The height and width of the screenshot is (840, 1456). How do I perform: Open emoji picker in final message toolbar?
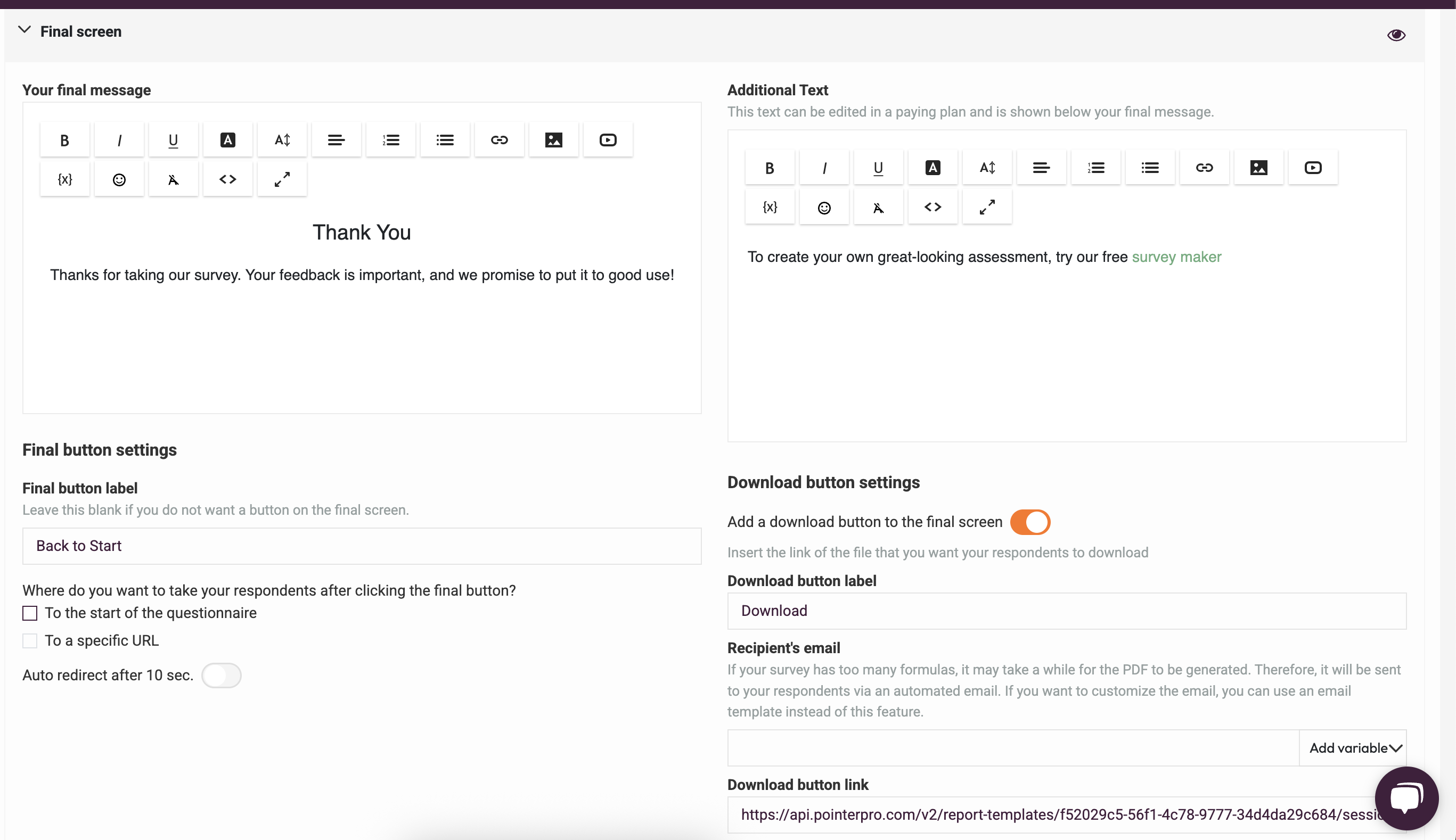click(119, 179)
